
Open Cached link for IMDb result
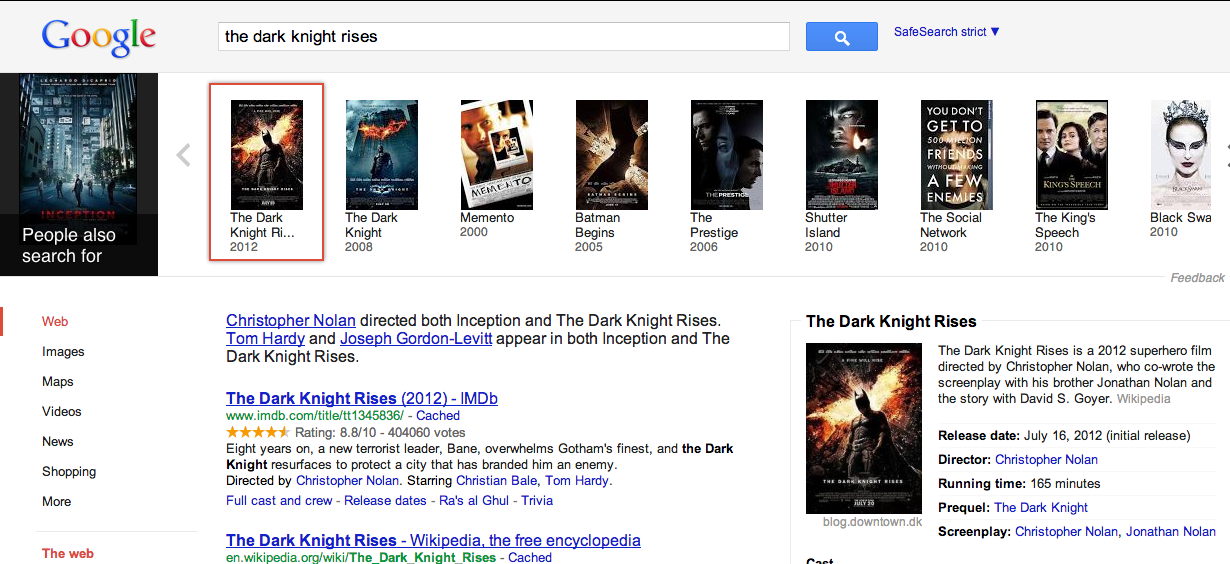(438, 416)
